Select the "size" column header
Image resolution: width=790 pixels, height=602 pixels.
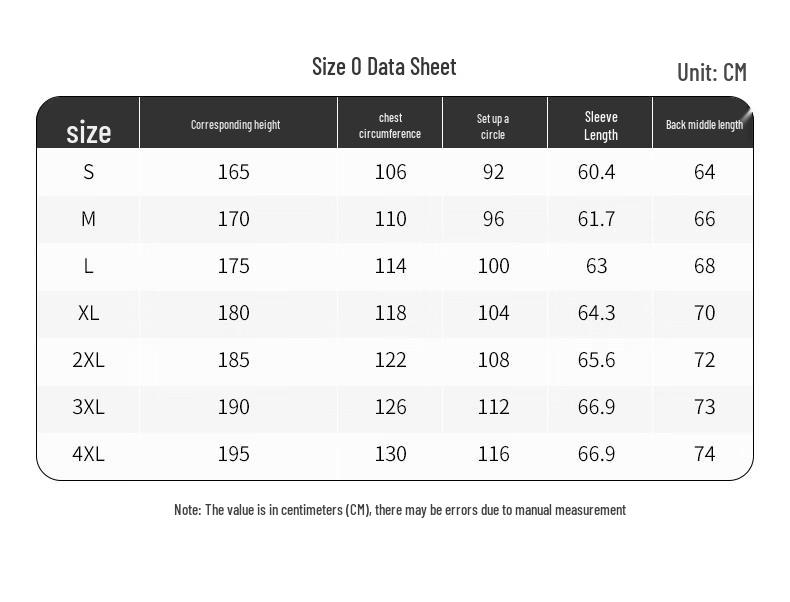pyautogui.click(x=88, y=132)
